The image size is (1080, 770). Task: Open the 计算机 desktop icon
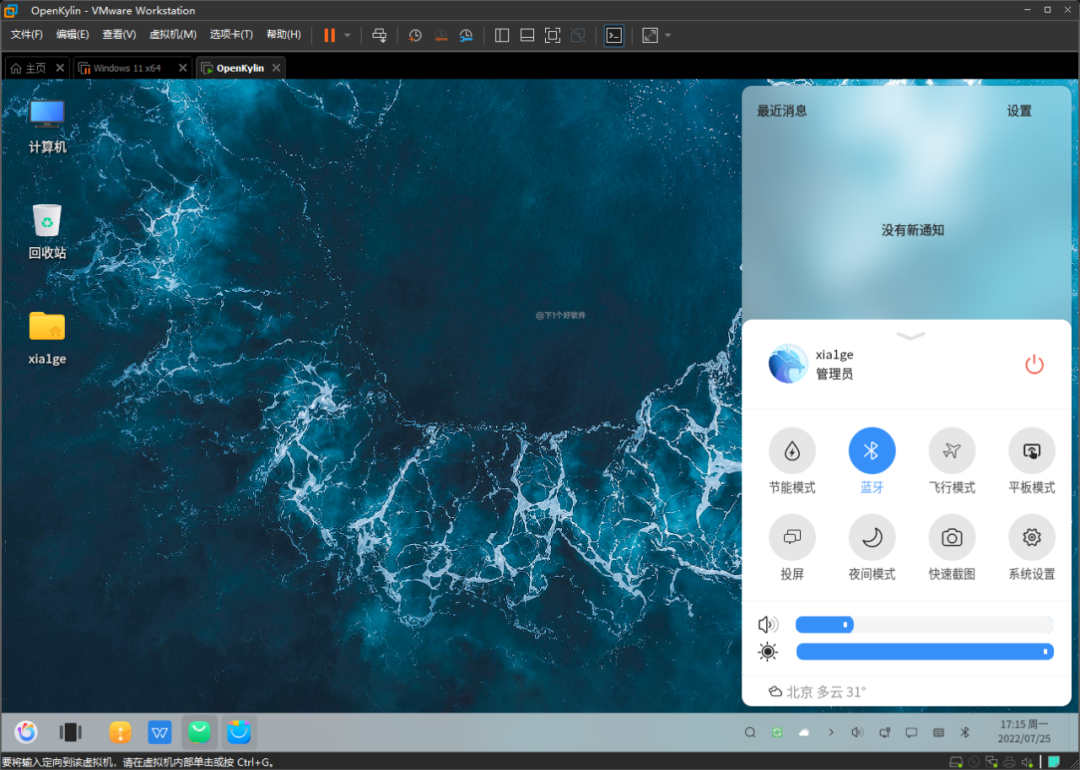[47, 116]
